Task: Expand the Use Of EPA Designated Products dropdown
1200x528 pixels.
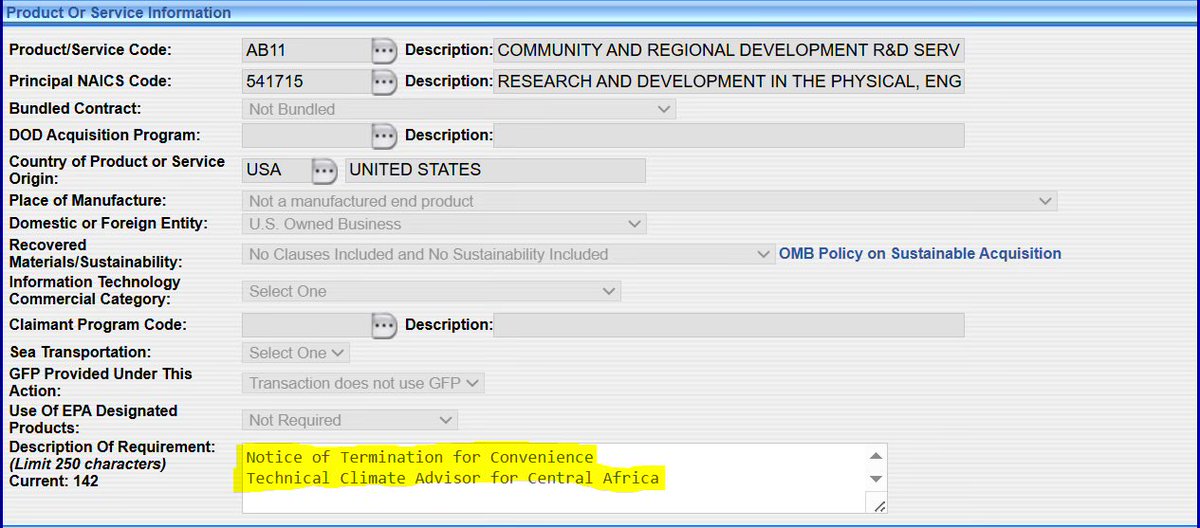Action: click(x=349, y=420)
